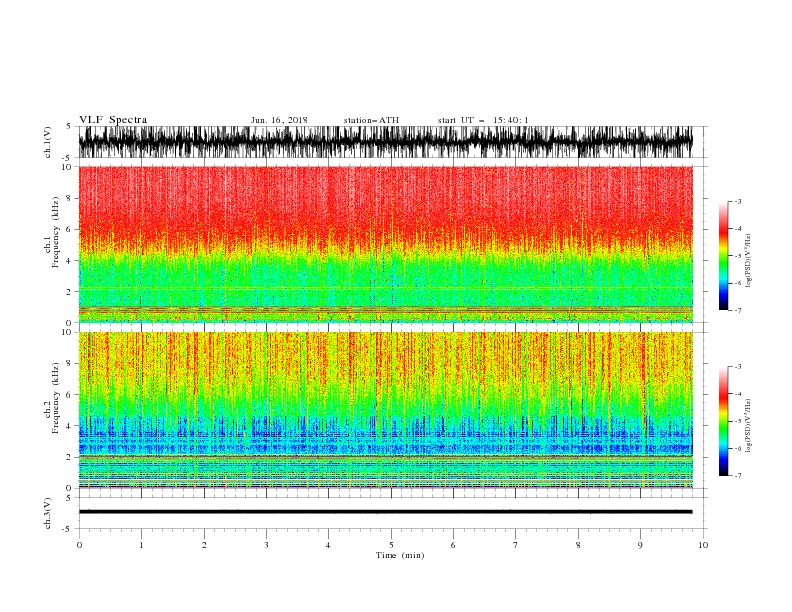Click time axis tick label "9"
This screenshot has height=612, width=792.
coord(640,545)
